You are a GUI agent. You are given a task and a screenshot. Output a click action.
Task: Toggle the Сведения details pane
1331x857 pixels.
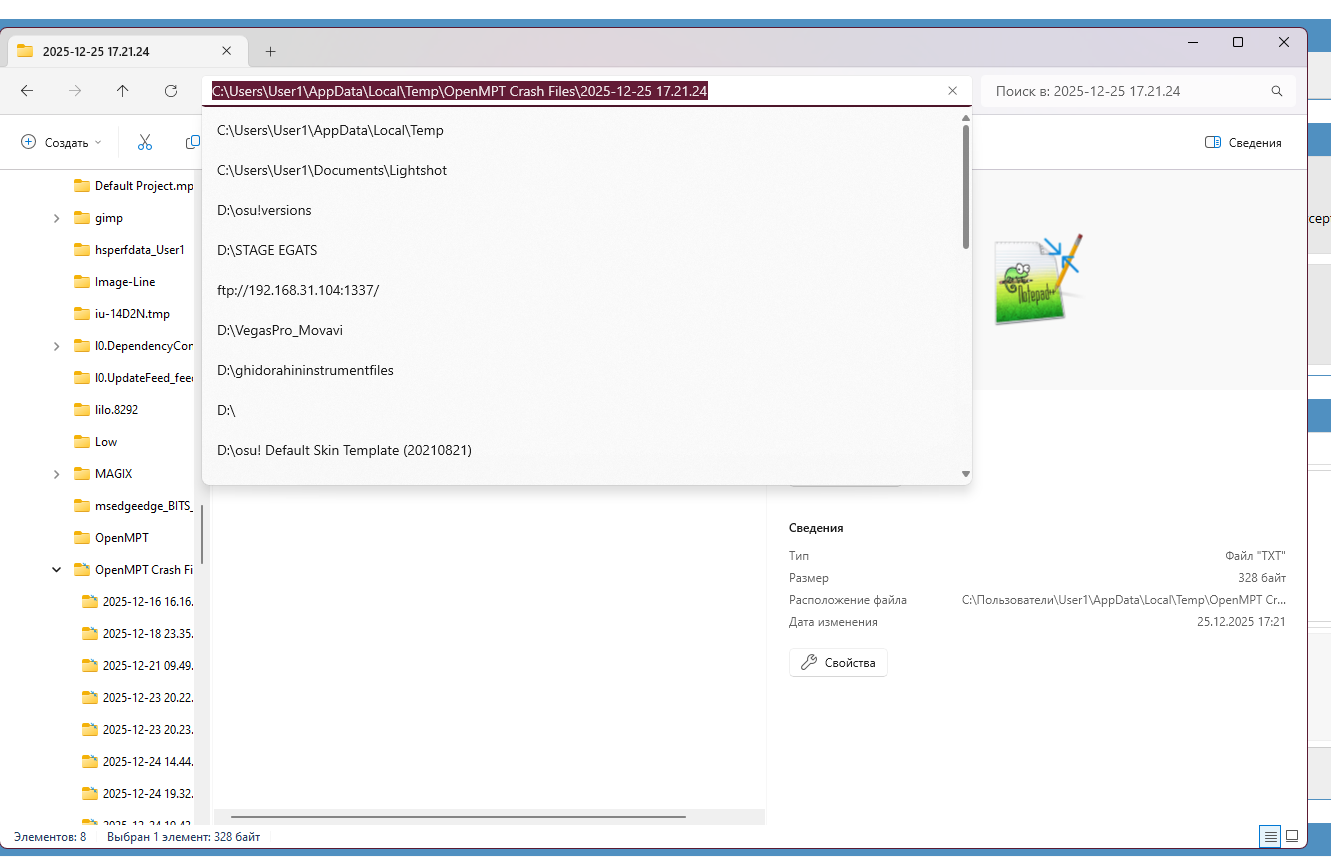1243,143
